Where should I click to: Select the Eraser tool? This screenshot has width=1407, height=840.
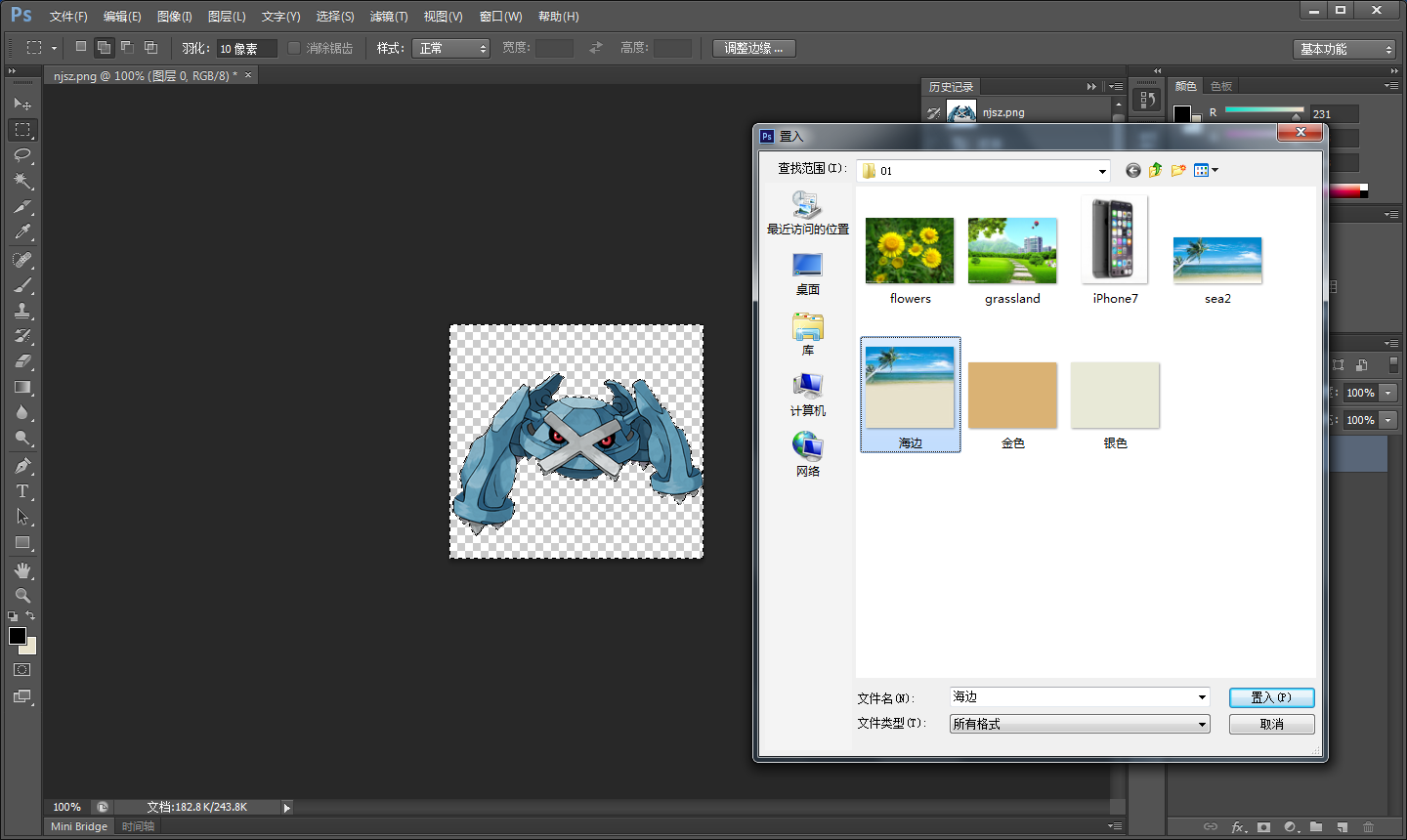22,361
